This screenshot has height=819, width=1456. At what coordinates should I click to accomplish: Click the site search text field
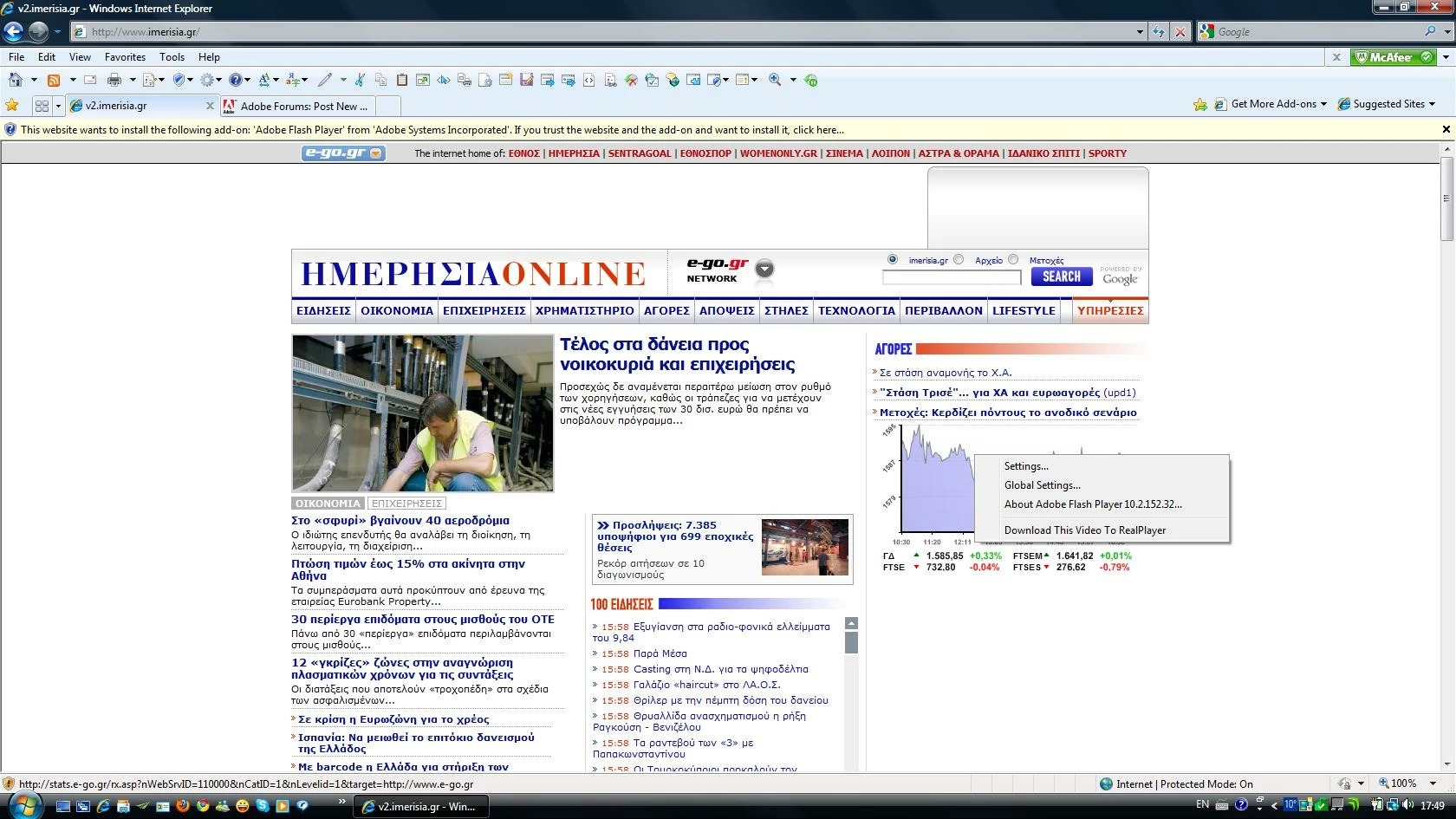(x=952, y=277)
